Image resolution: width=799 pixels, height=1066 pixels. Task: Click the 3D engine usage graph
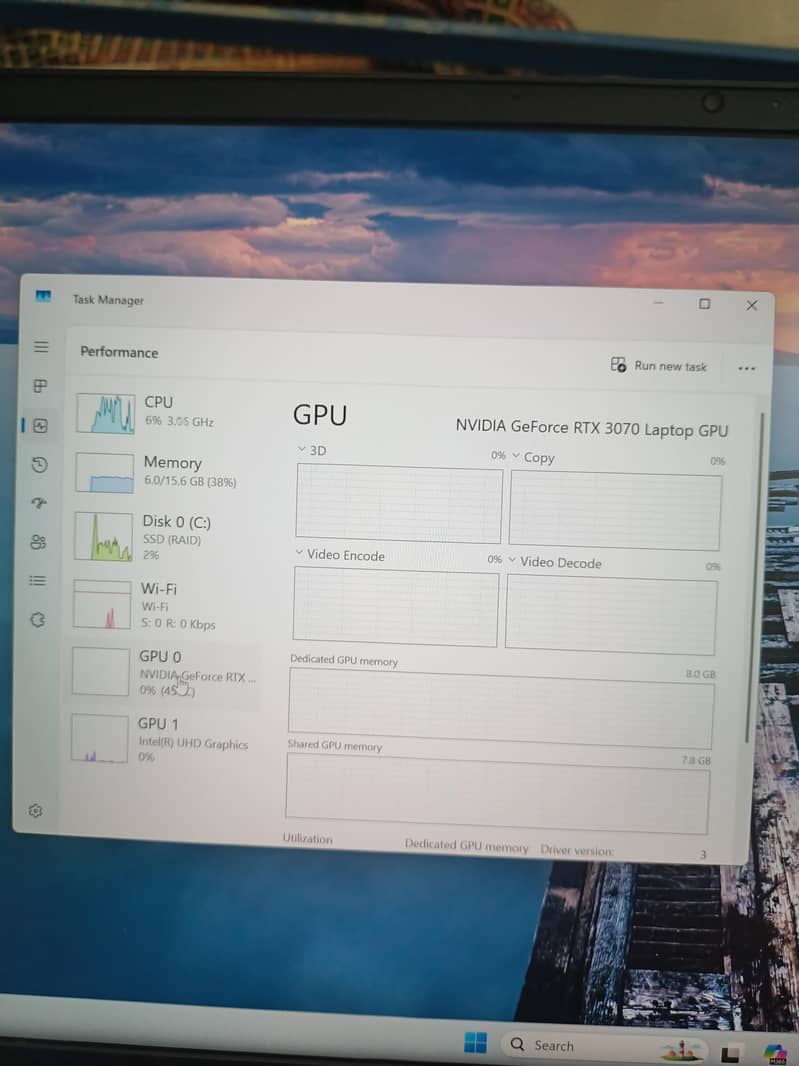[x=399, y=504]
